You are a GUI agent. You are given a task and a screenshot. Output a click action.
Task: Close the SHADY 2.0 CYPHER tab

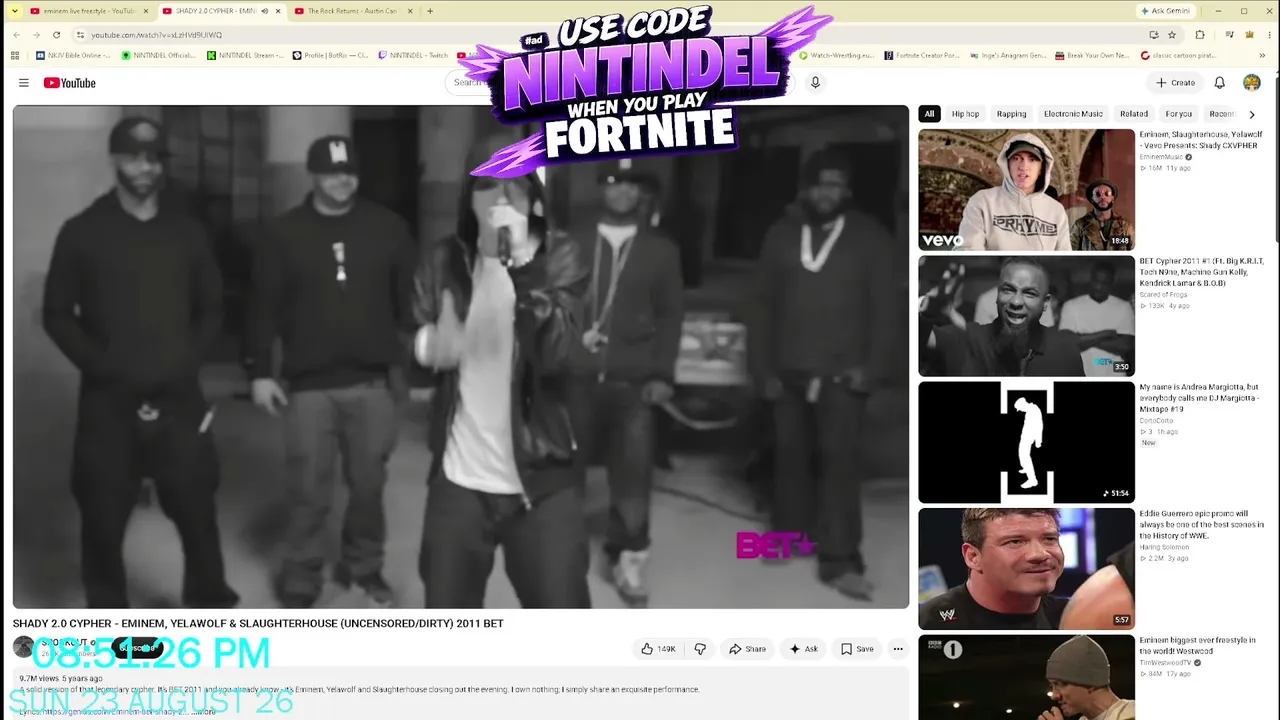[x=277, y=11]
